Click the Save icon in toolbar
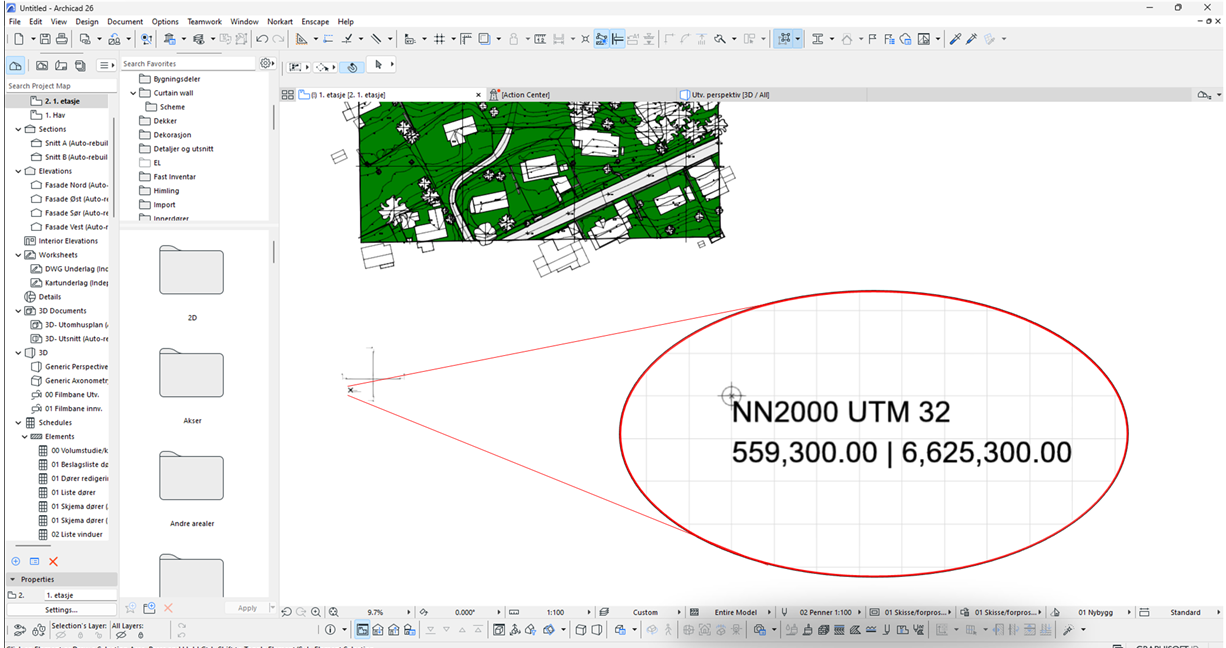Viewport: 1226px width, 648px height. (x=45, y=39)
